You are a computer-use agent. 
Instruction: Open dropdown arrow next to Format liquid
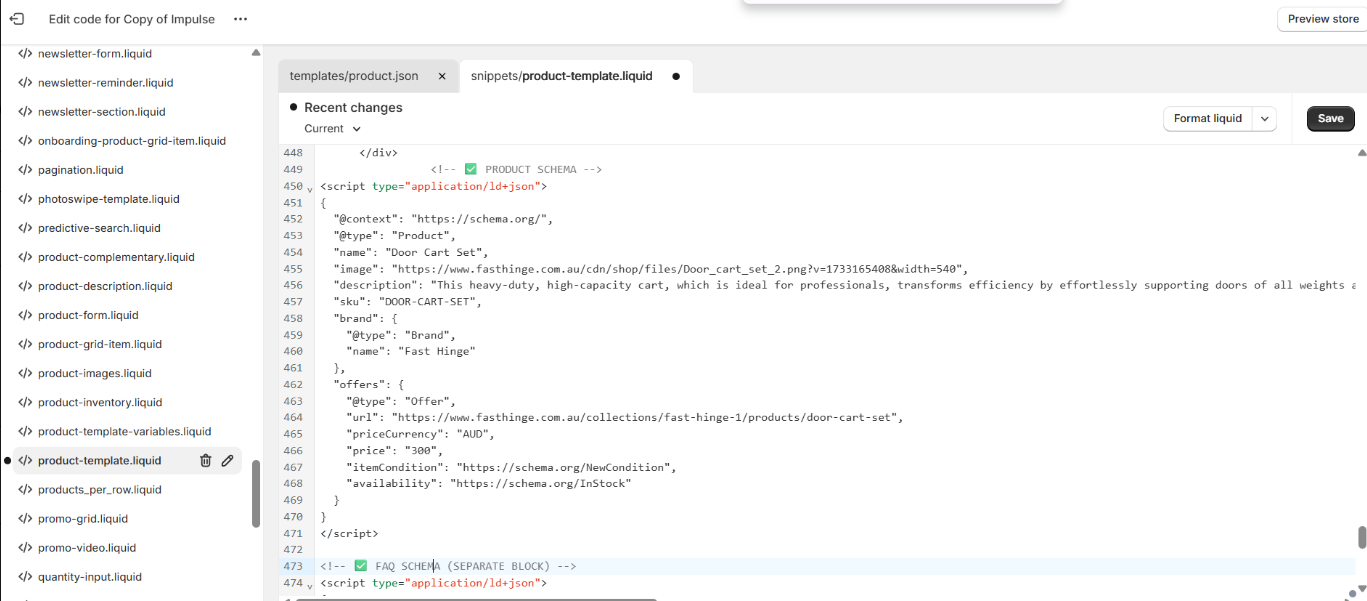(x=1265, y=118)
